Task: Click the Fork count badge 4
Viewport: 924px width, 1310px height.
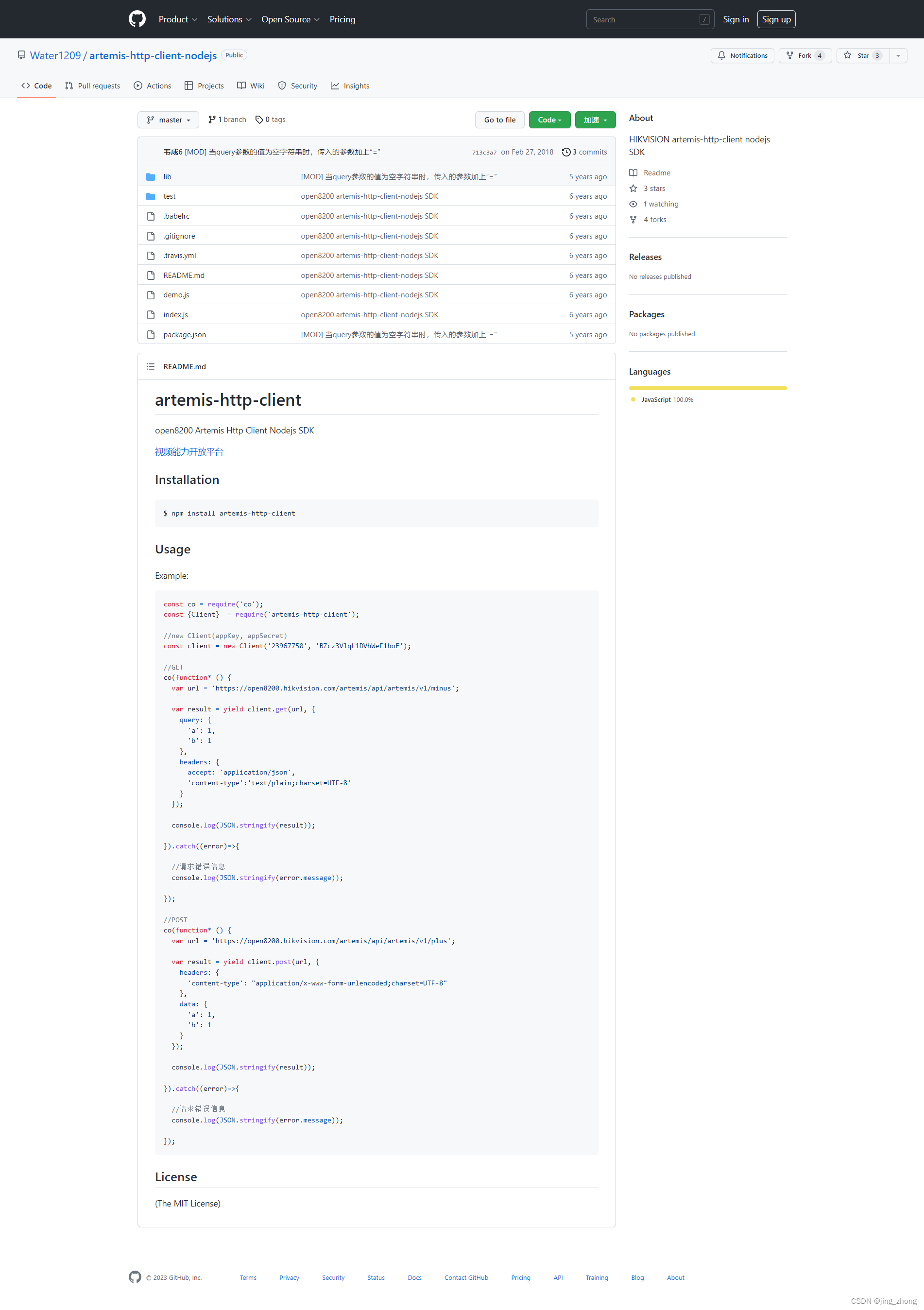Action: (x=820, y=55)
